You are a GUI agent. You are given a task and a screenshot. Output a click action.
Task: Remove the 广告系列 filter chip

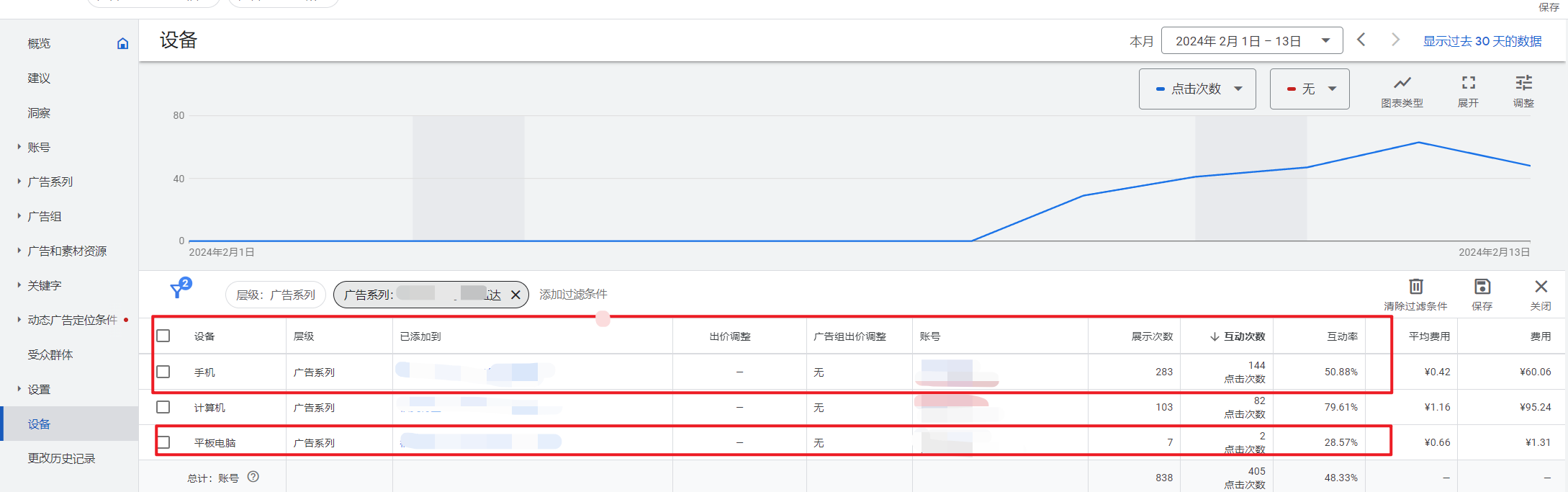click(515, 295)
